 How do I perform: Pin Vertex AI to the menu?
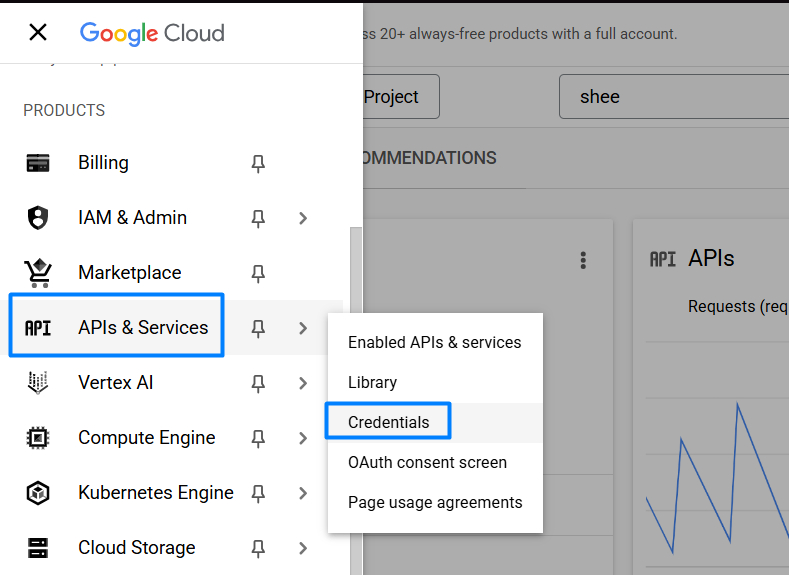coord(258,383)
